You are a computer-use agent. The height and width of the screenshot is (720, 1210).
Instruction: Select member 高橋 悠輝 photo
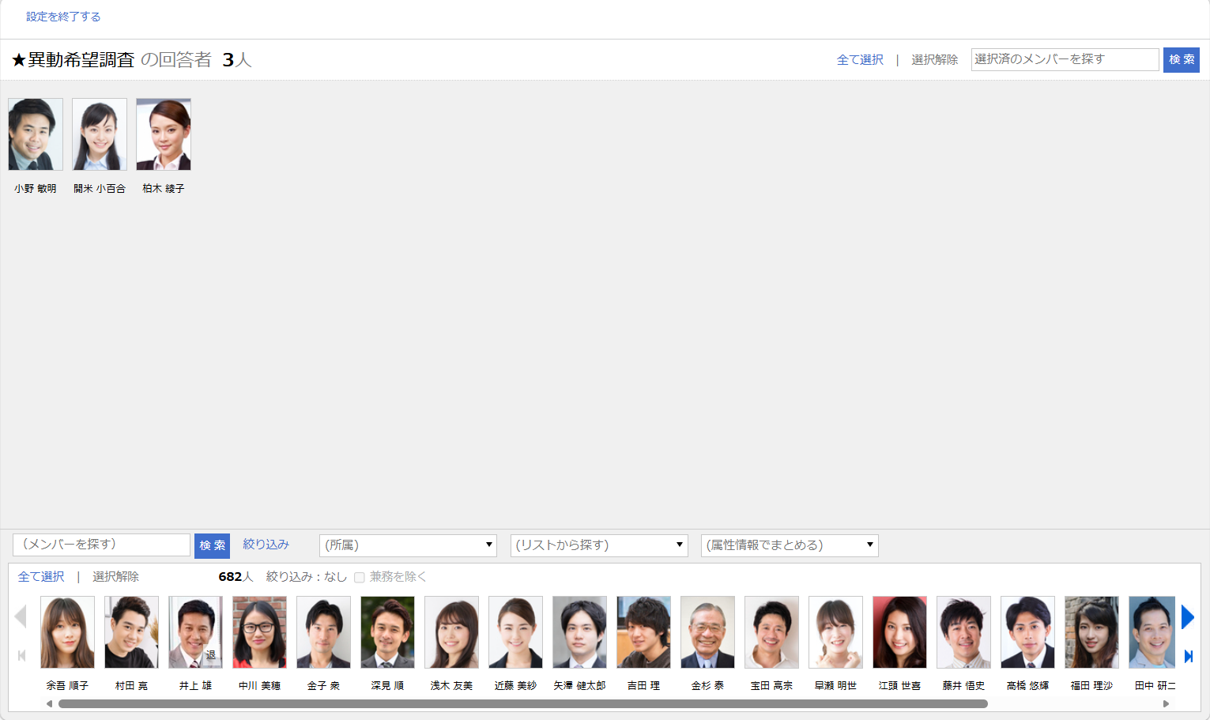tap(1028, 632)
